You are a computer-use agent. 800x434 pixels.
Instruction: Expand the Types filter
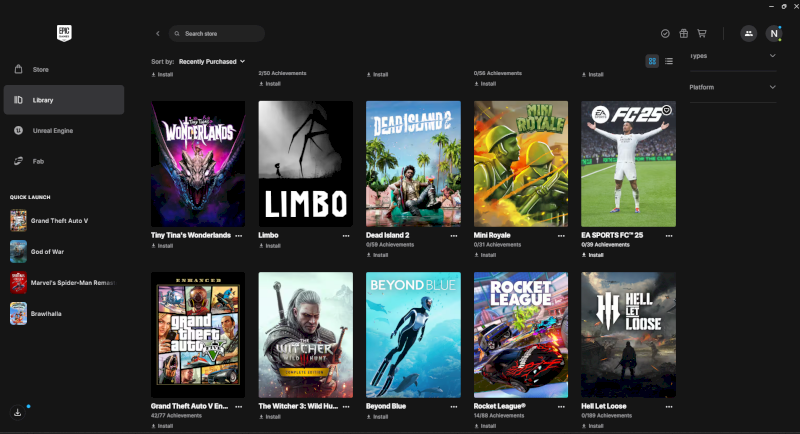[x=733, y=56]
